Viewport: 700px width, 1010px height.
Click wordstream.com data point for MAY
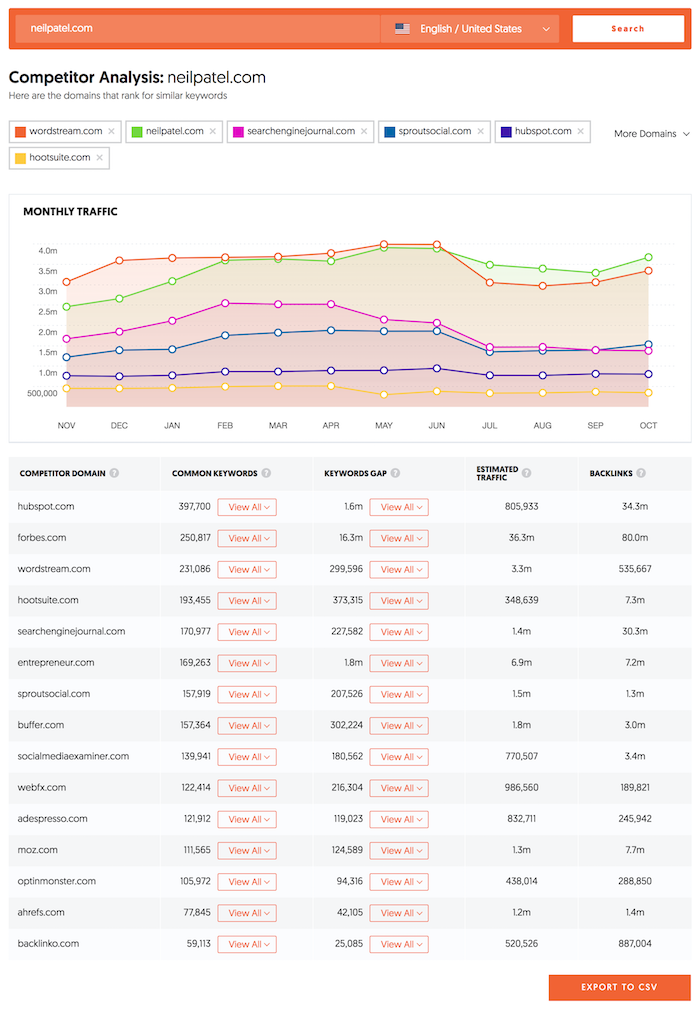point(384,244)
